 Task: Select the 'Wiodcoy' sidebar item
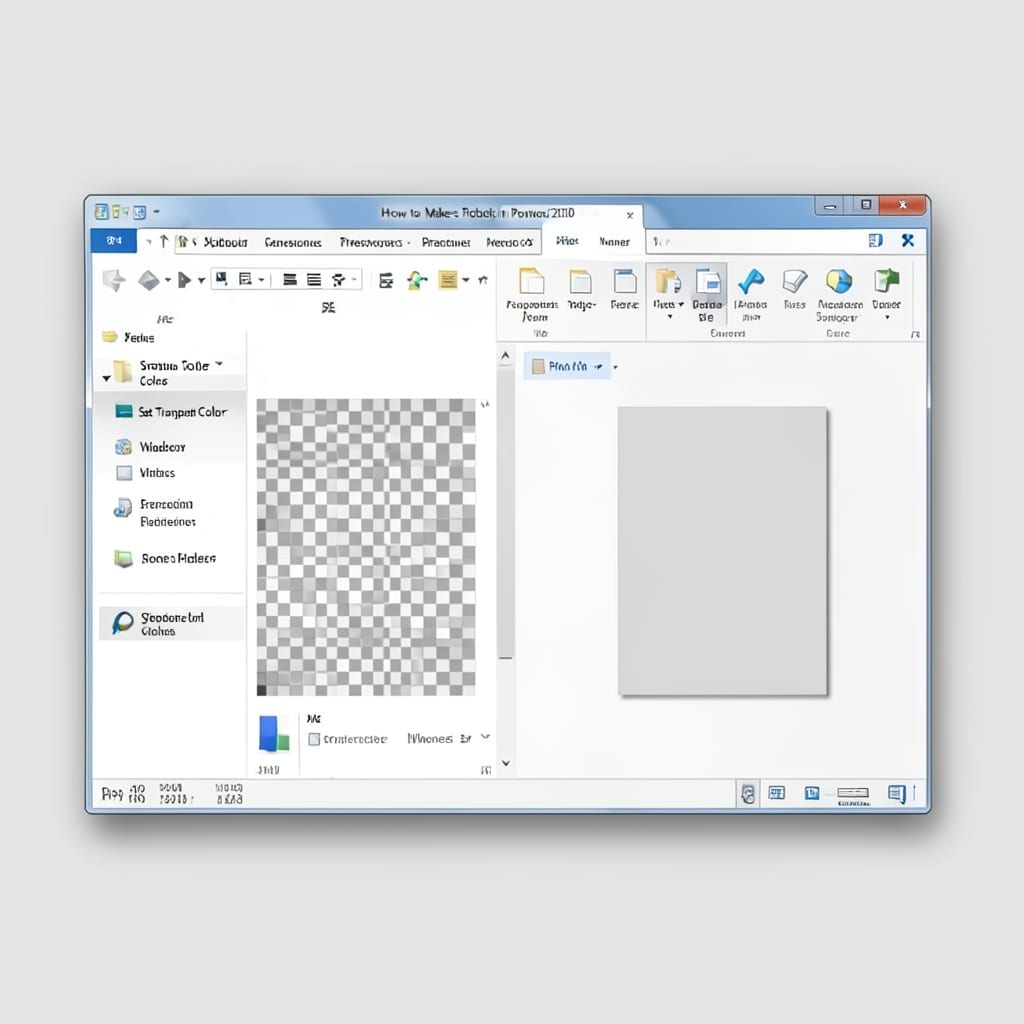[x=151, y=447]
